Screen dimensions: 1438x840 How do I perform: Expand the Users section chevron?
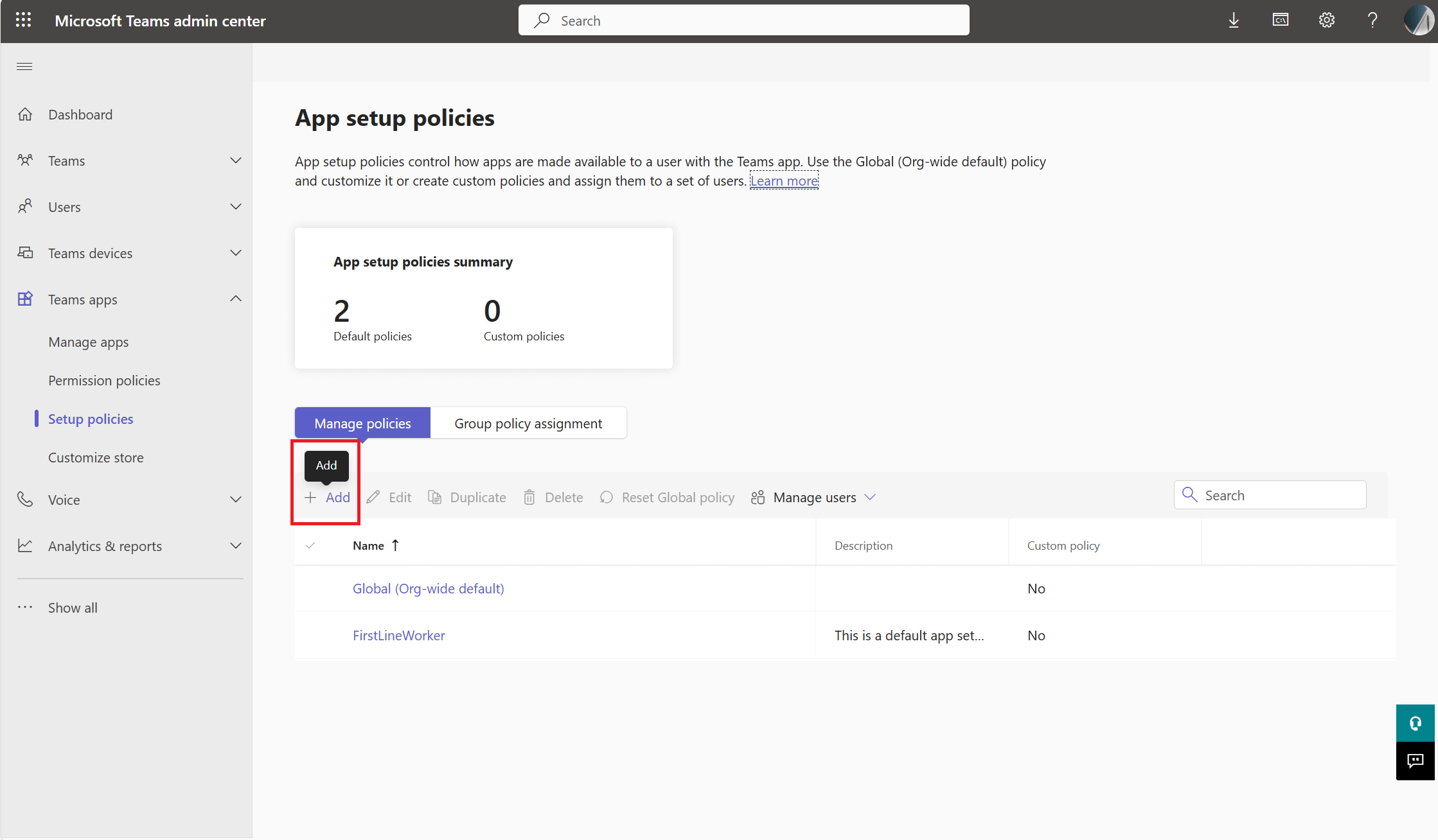(x=236, y=207)
